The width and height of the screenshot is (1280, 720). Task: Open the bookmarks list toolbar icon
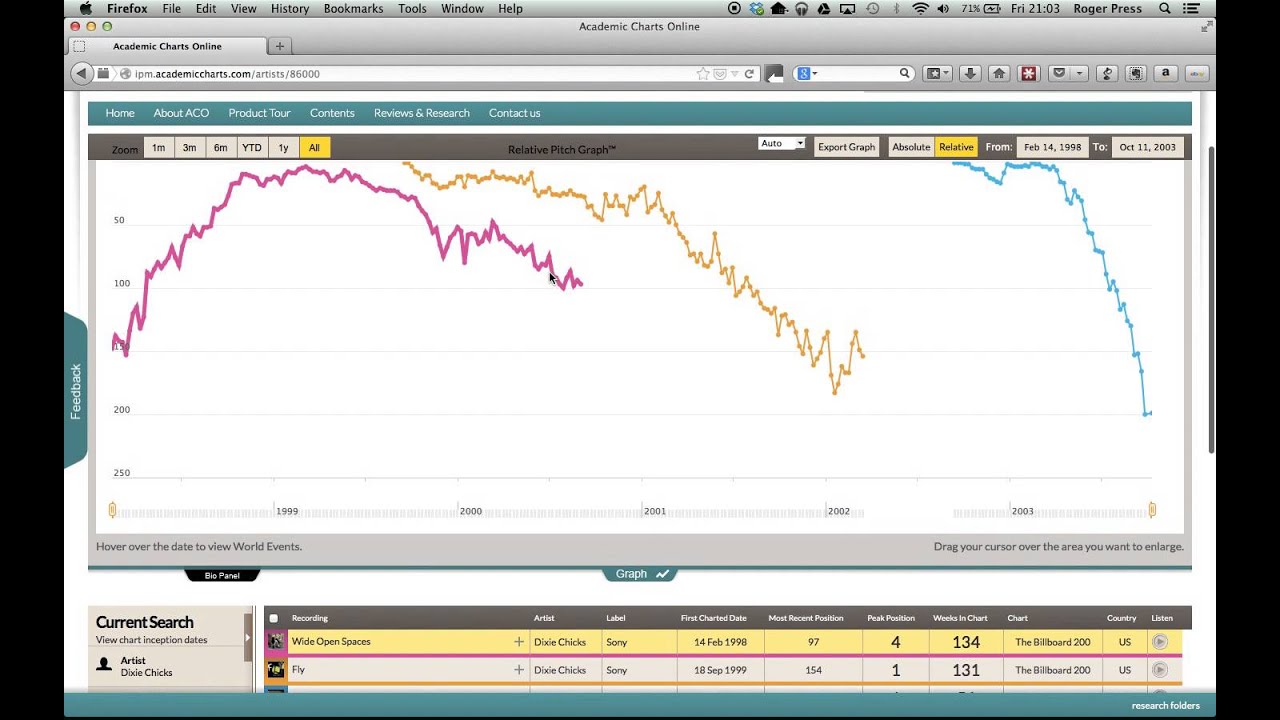click(x=937, y=73)
